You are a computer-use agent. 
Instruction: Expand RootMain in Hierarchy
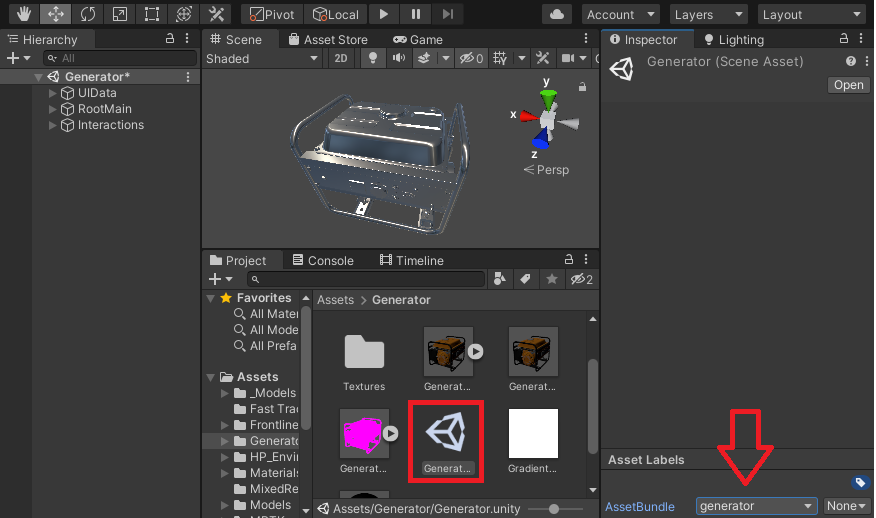(53, 109)
